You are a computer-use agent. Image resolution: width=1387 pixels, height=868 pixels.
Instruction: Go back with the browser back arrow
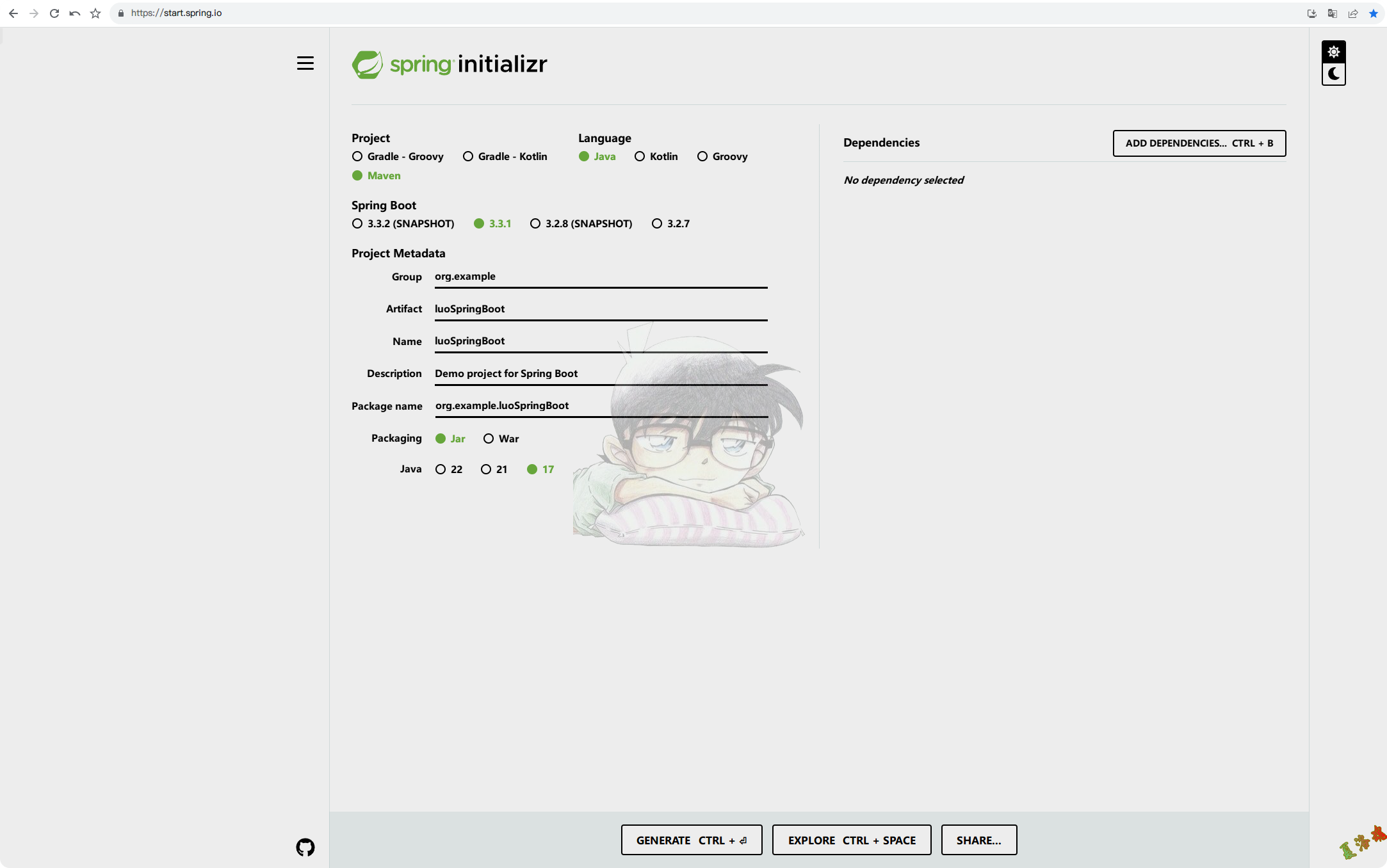(x=13, y=13)
